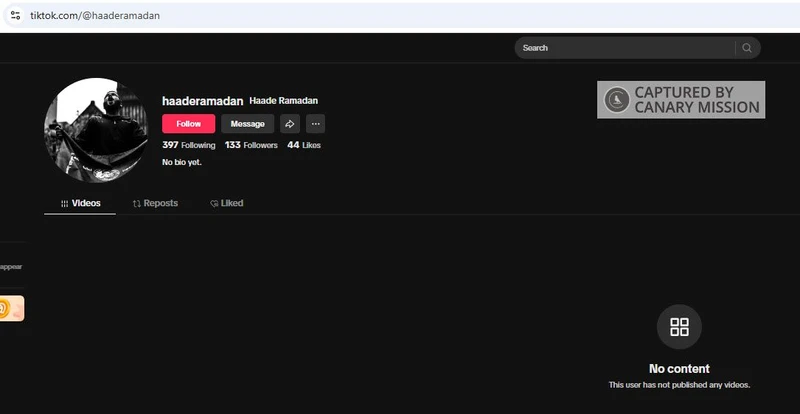Open the haaderamadan profile picture
This screenshot has width=800, height=414.
(96, 130)
